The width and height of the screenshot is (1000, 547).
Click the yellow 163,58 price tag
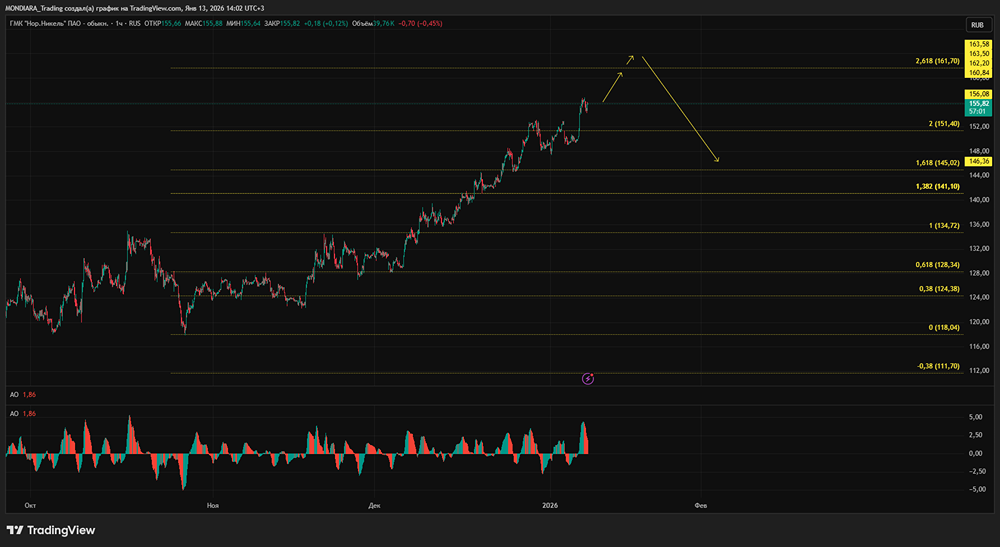(x=978, y=44)
